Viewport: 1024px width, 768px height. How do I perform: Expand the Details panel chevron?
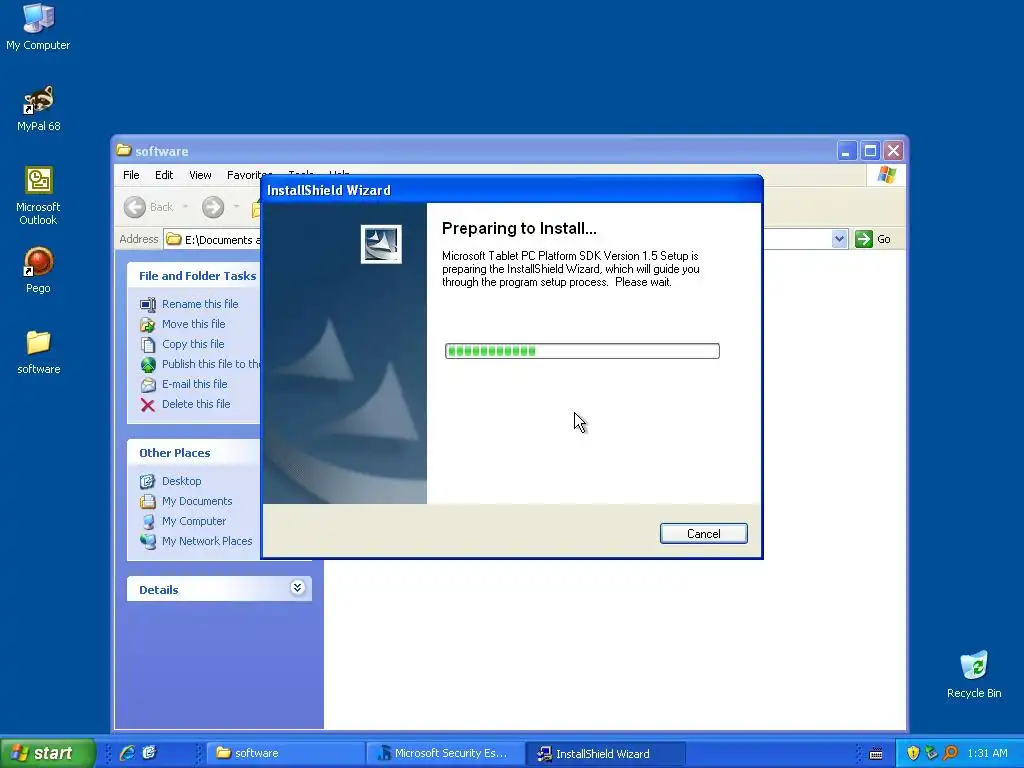297,588
